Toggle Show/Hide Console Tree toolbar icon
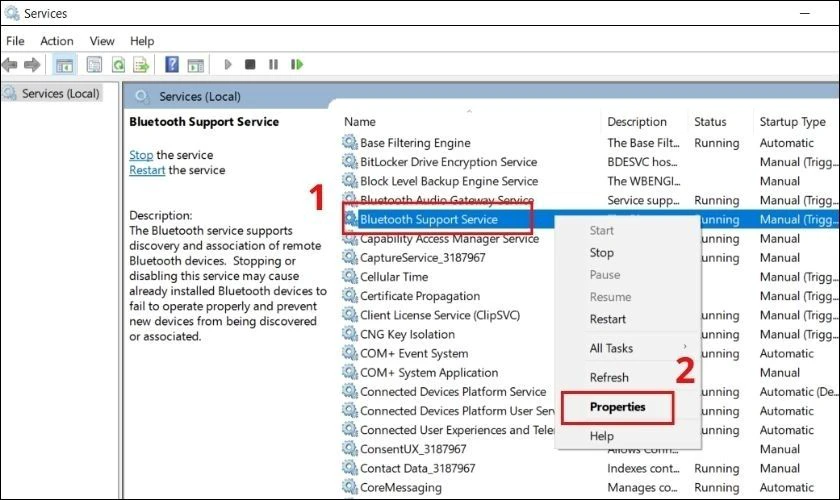 (64, 65)
